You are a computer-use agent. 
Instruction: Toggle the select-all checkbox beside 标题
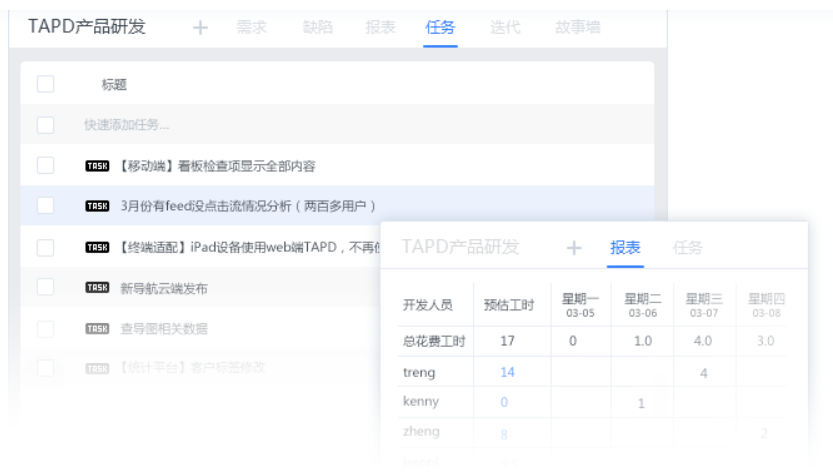pyautogui.click(x=45, y=84)
